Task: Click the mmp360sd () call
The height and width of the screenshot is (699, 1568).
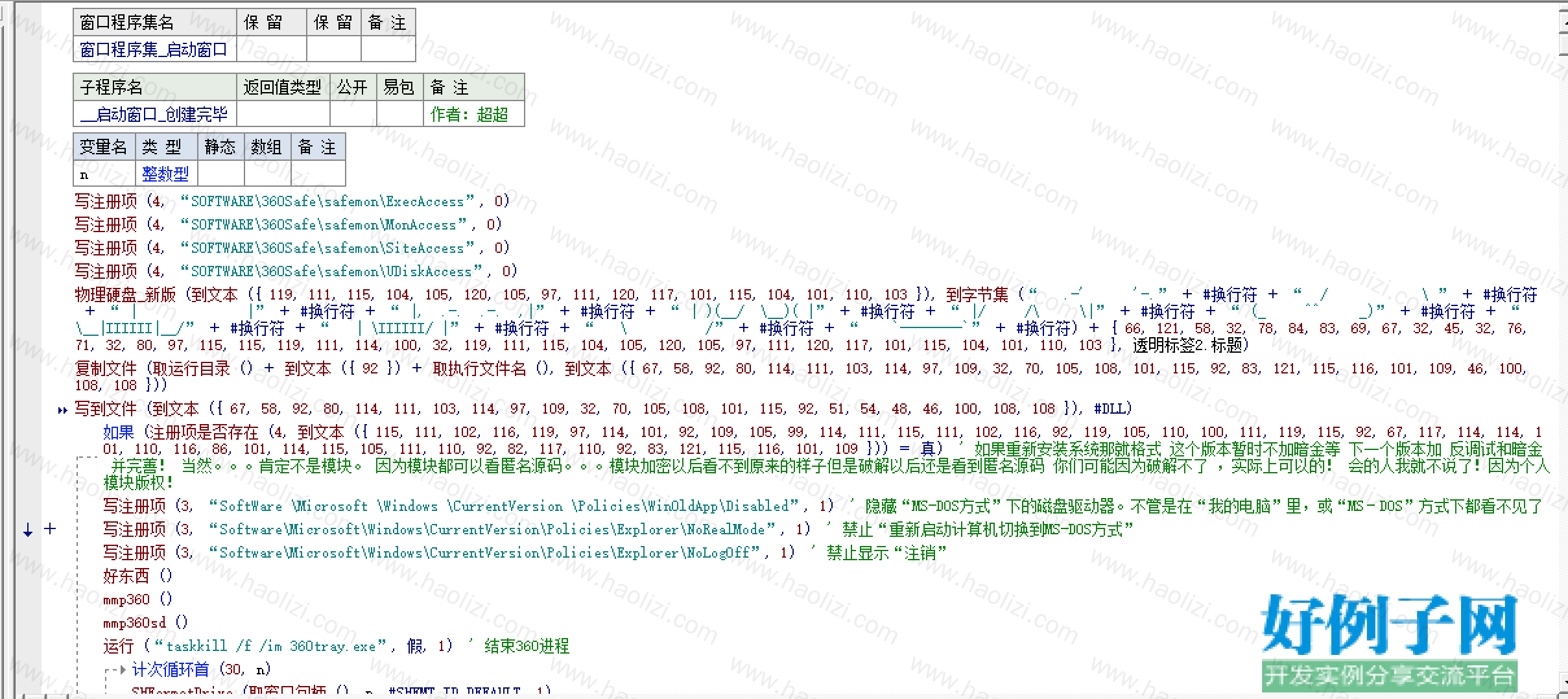Action: click(x=145, y=622)
